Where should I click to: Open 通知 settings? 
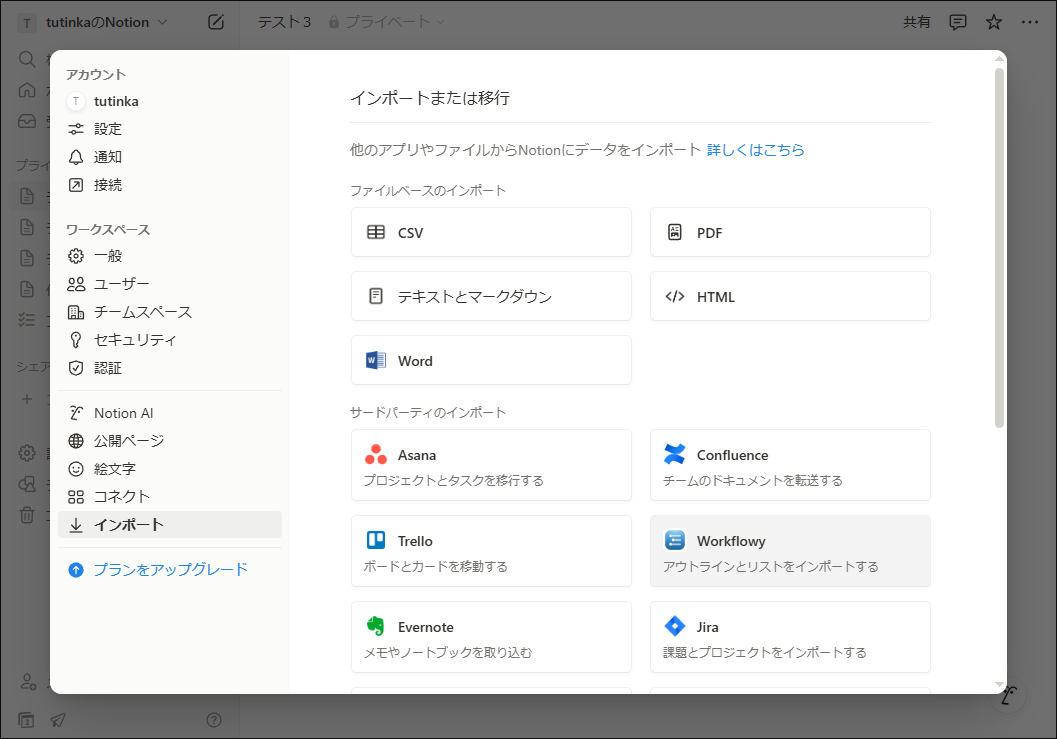[170, 157]
